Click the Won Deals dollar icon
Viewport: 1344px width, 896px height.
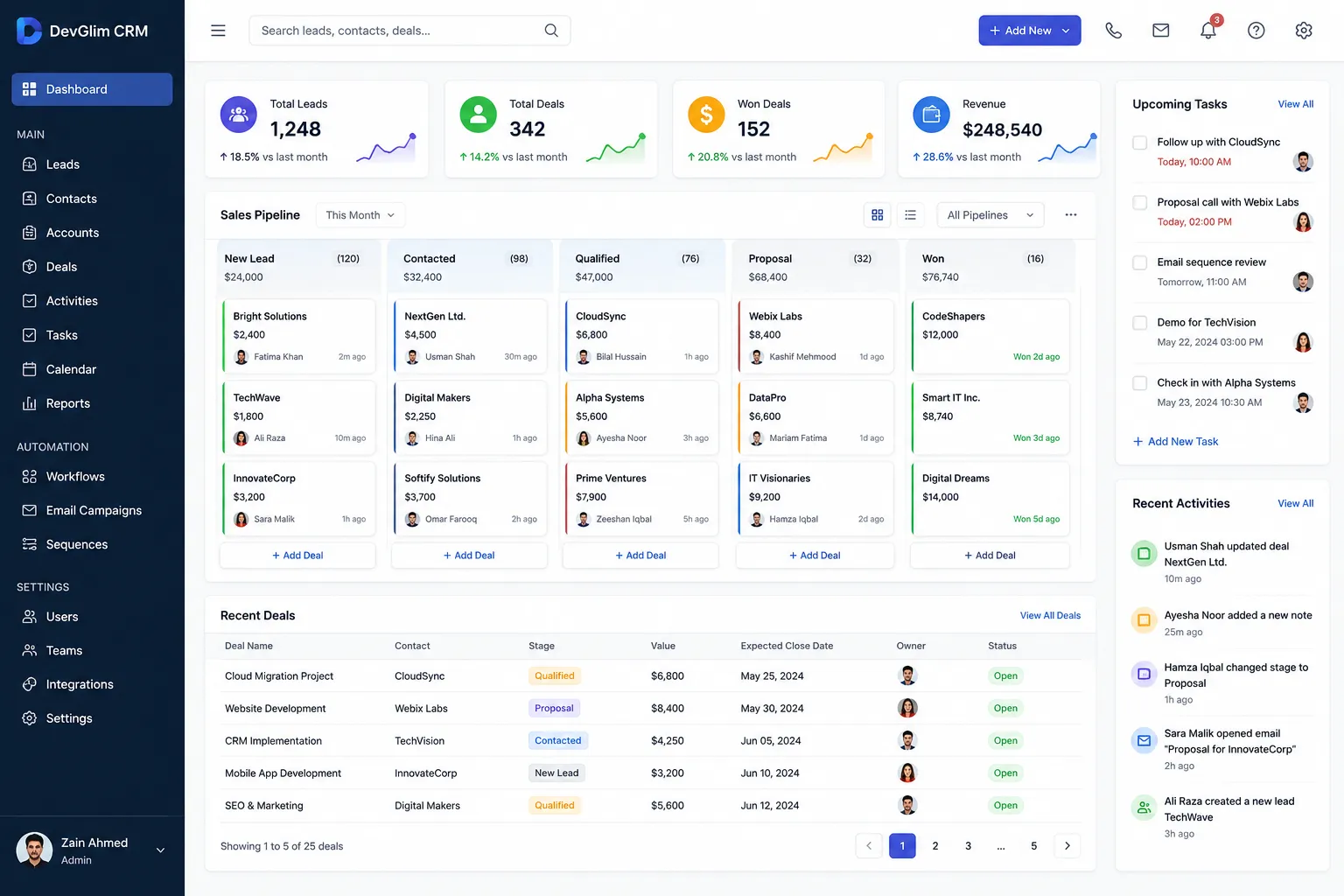pyautogui.click(x=706, y=115)
